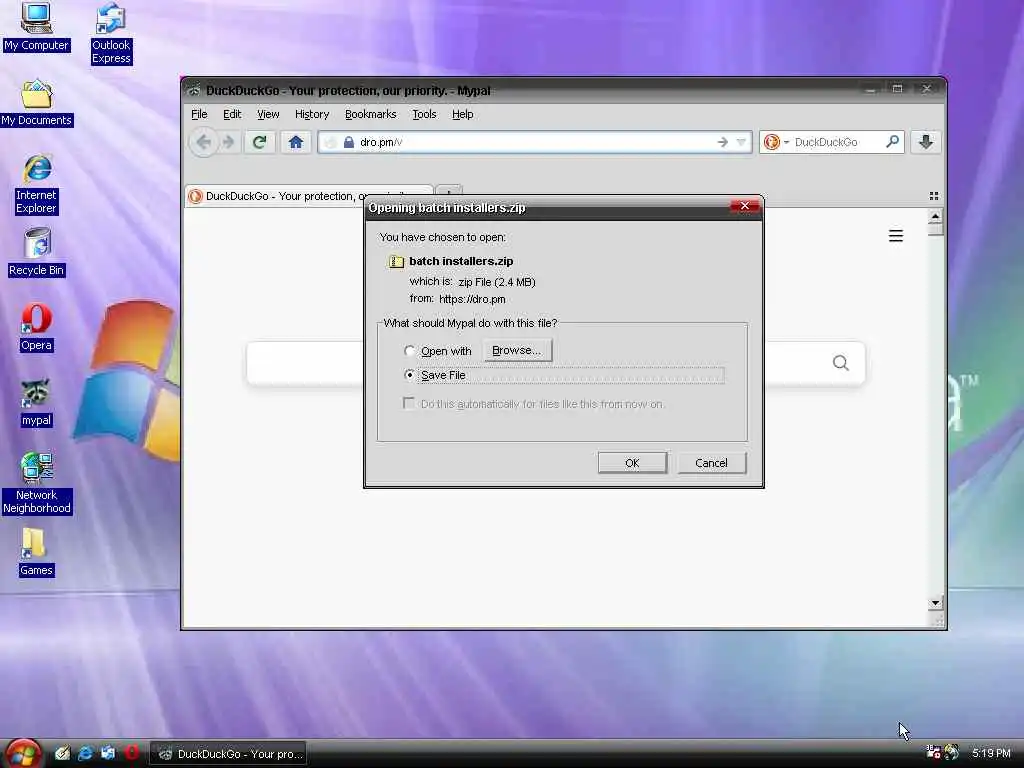Click the Go arrow in address bar
The image size is (1024, 768).
point(722,142)
